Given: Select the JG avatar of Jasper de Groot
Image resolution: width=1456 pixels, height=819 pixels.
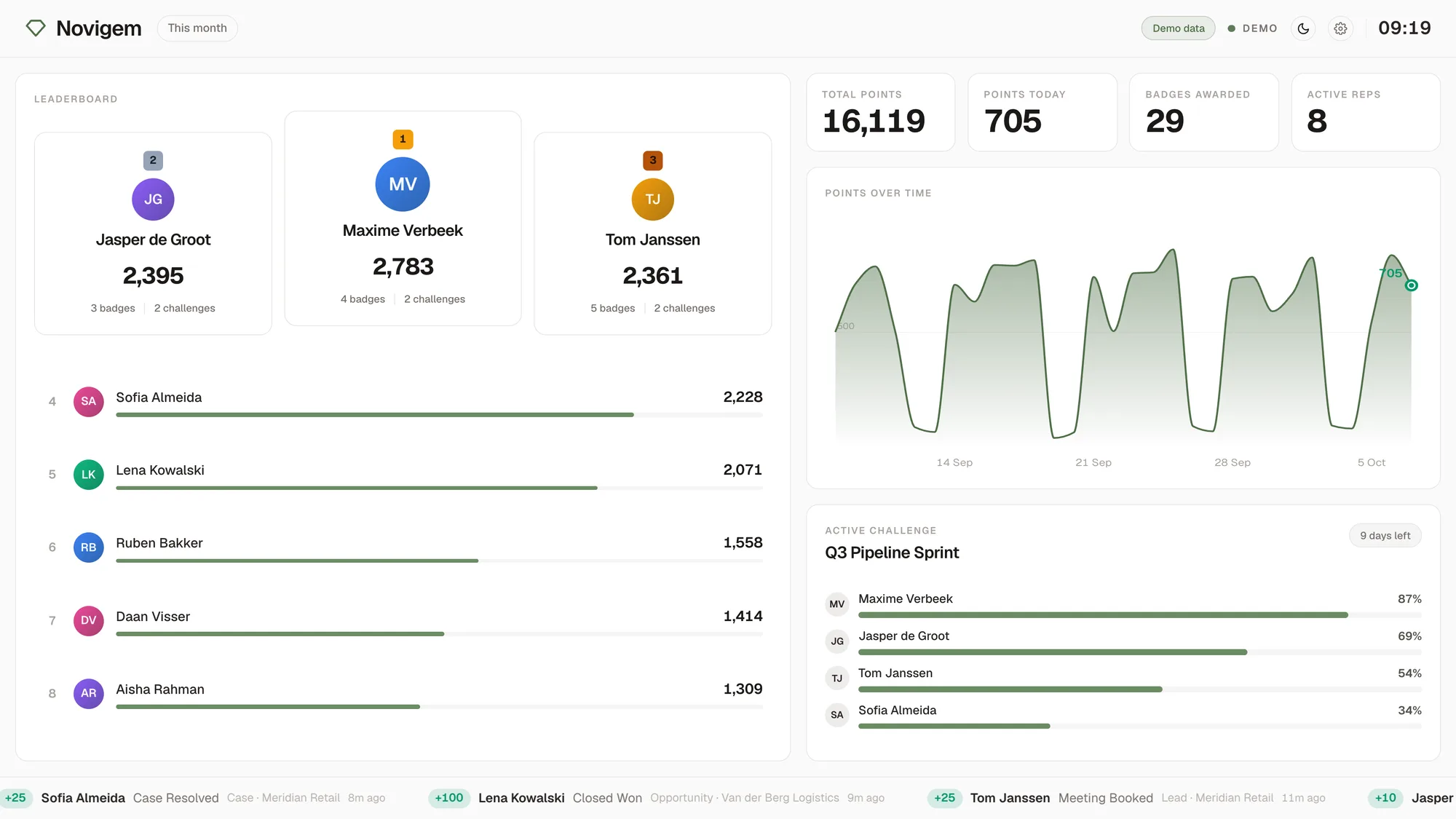Looking at the screenshot, I should (153, 199).
